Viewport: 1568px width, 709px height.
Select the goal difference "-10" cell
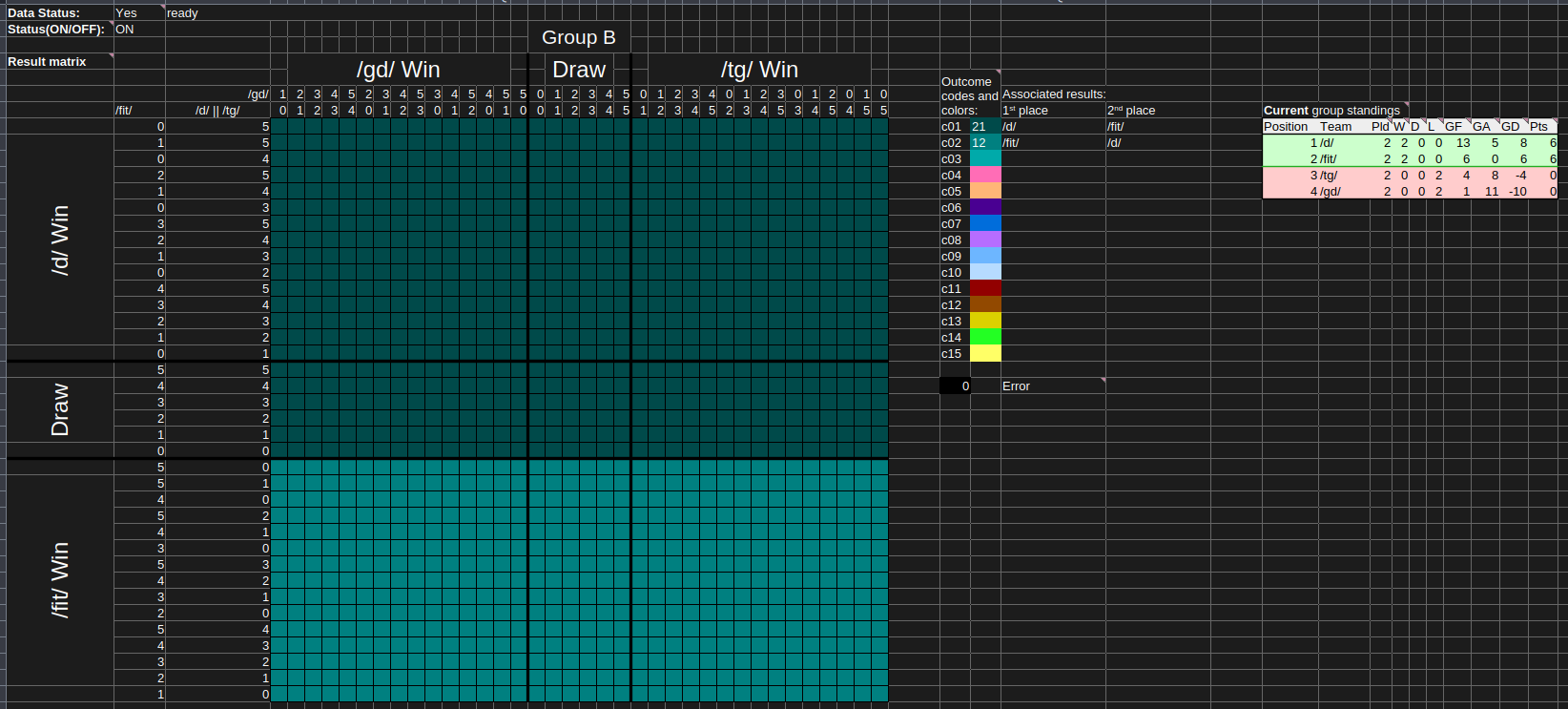coord(1517,192)
